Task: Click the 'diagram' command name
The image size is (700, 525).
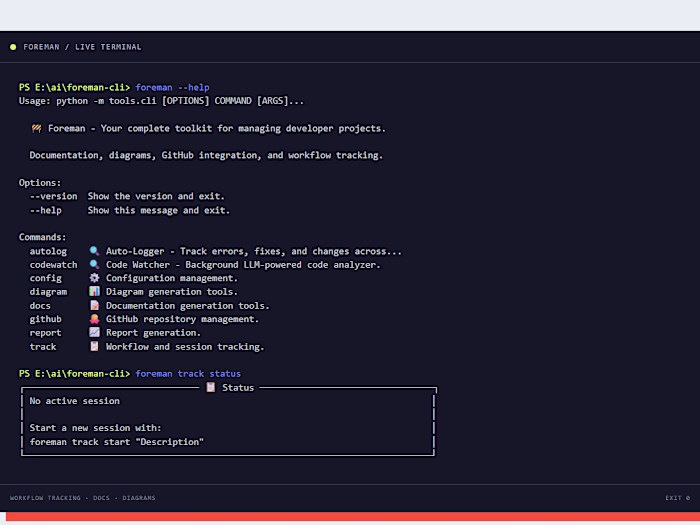Action: tap(48, 292)
